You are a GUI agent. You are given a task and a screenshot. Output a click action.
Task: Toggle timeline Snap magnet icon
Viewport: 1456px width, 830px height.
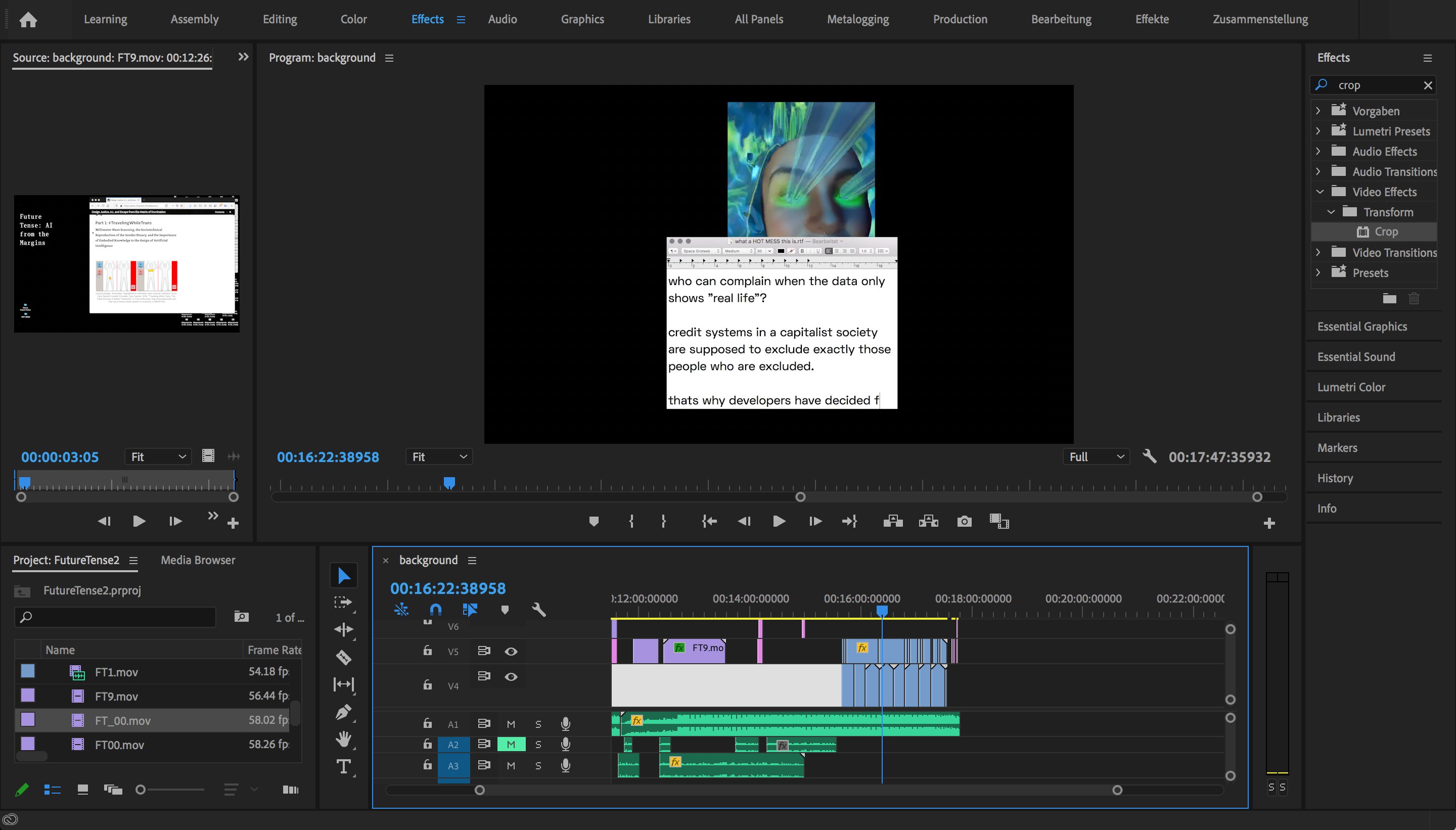(436, 610)
